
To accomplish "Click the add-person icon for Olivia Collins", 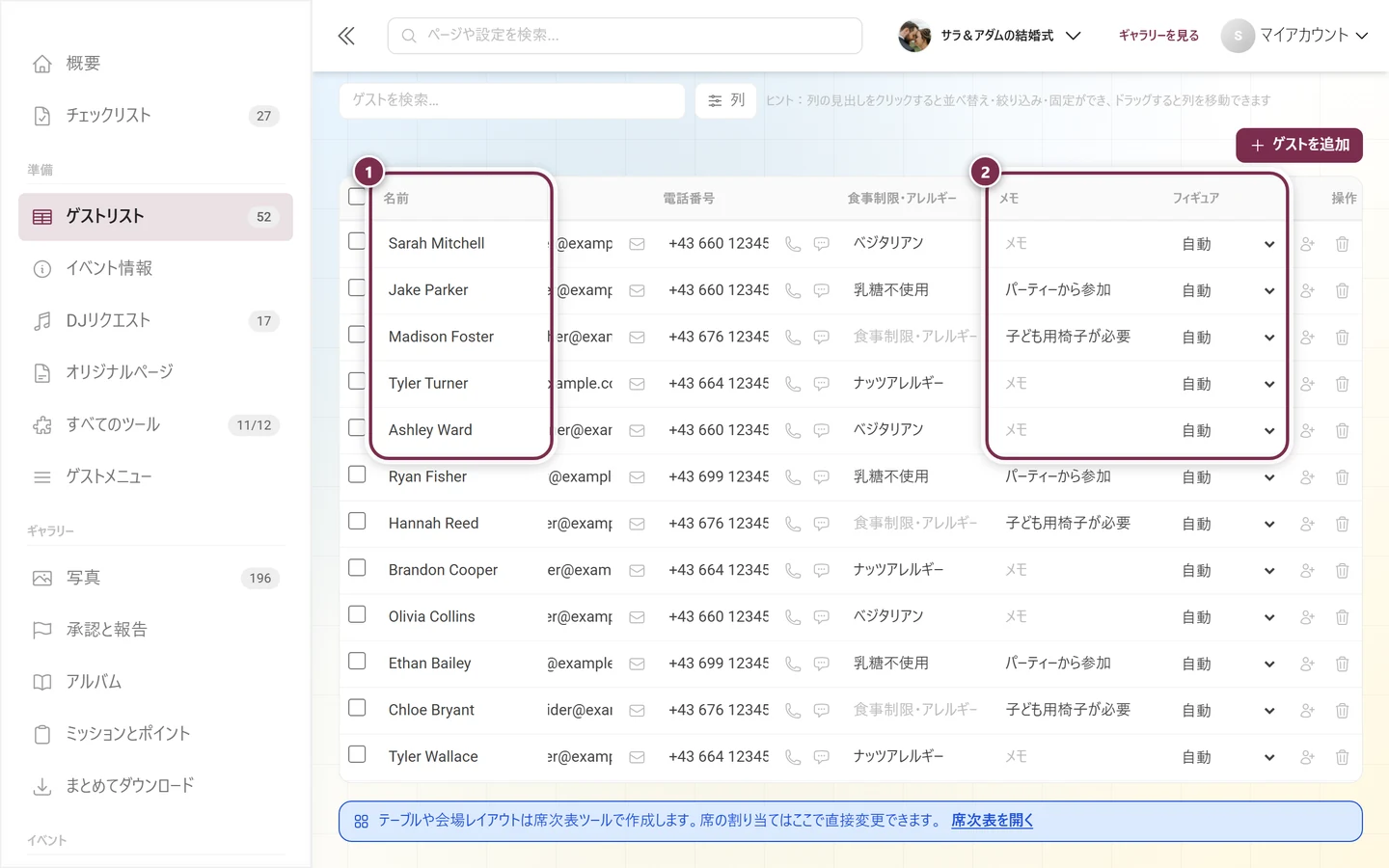I will (1307, 617).
